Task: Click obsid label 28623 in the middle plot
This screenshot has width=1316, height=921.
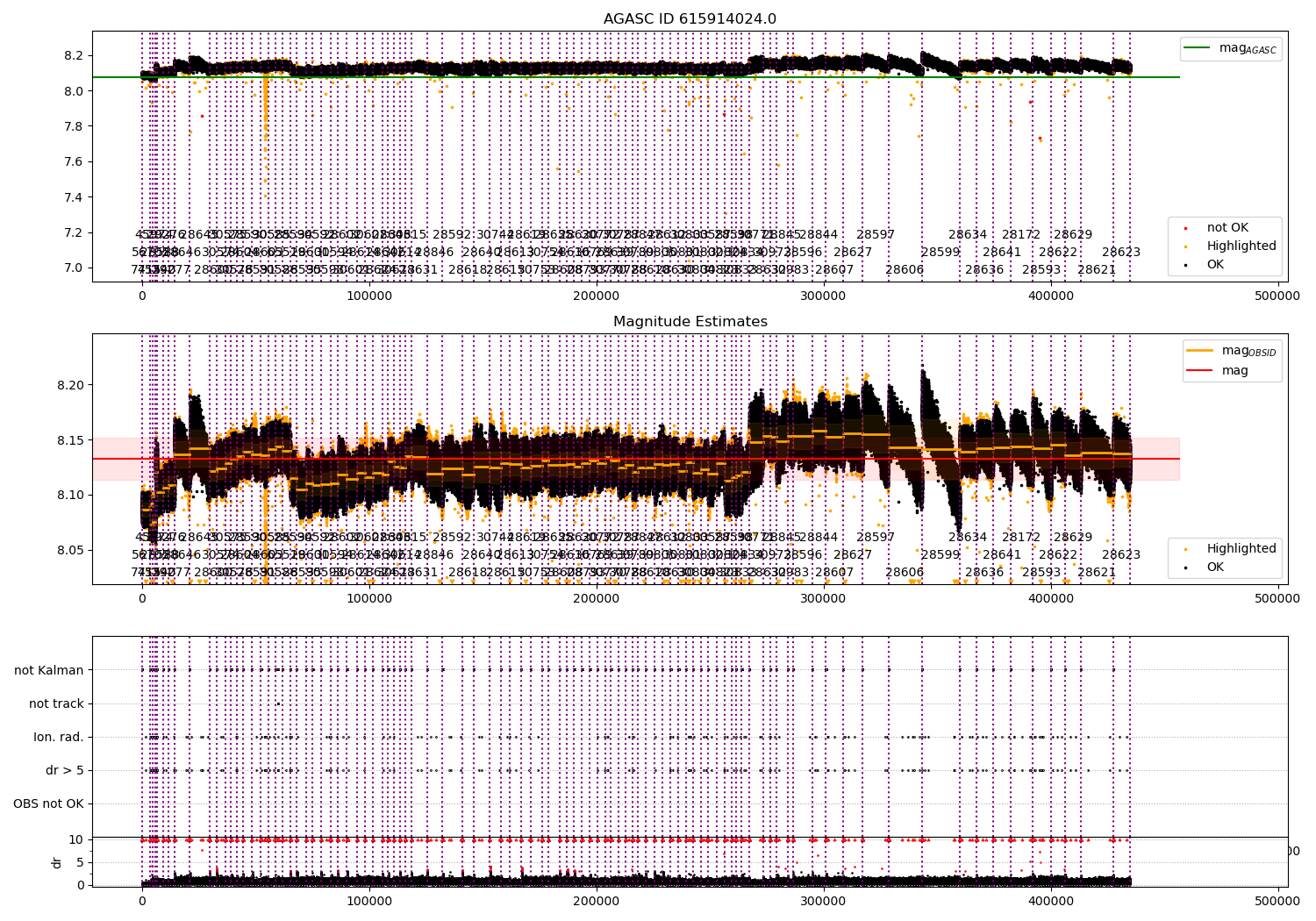Action: click(1121, 555)
